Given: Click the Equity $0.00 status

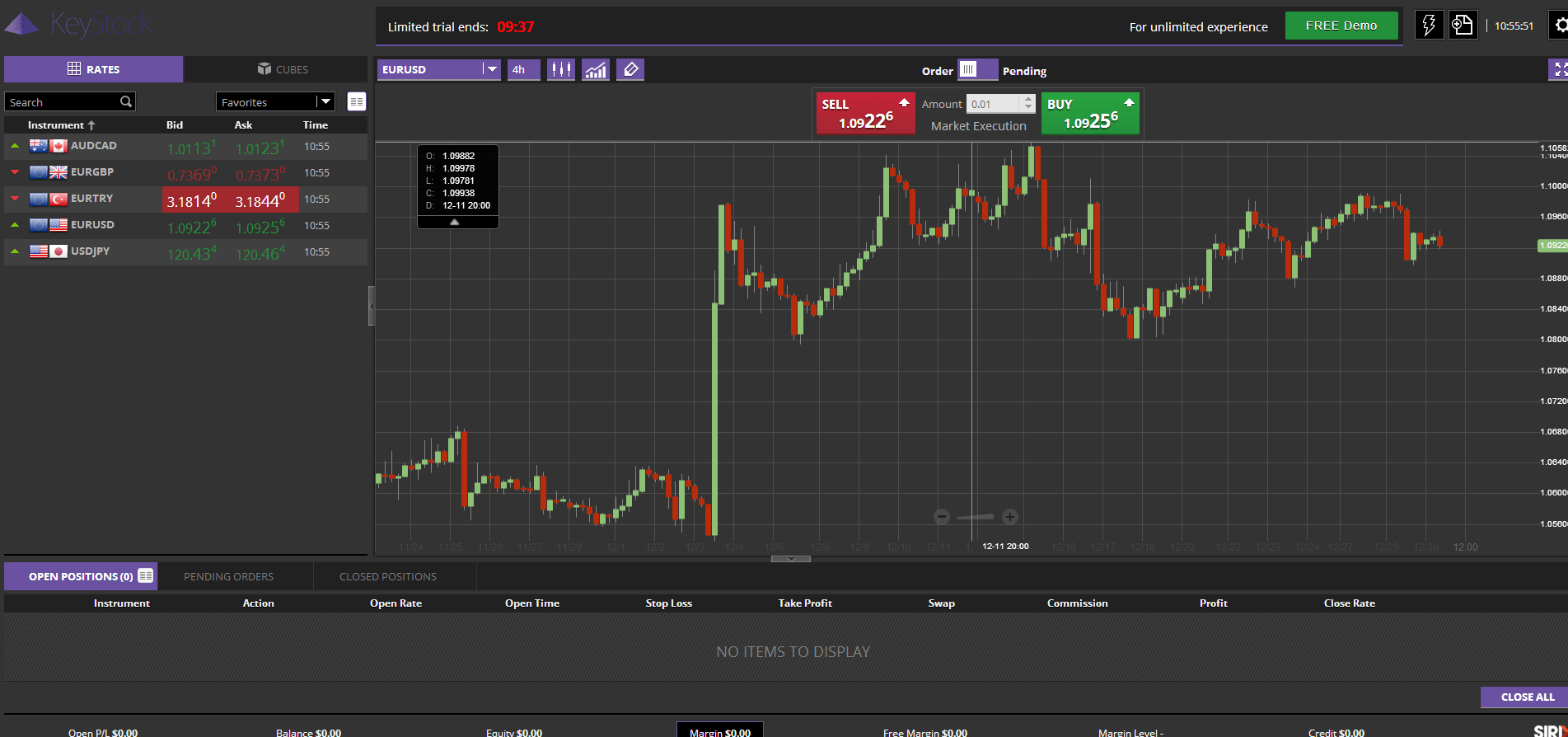Looking at the screenshot, I should [x=514, y=732].
